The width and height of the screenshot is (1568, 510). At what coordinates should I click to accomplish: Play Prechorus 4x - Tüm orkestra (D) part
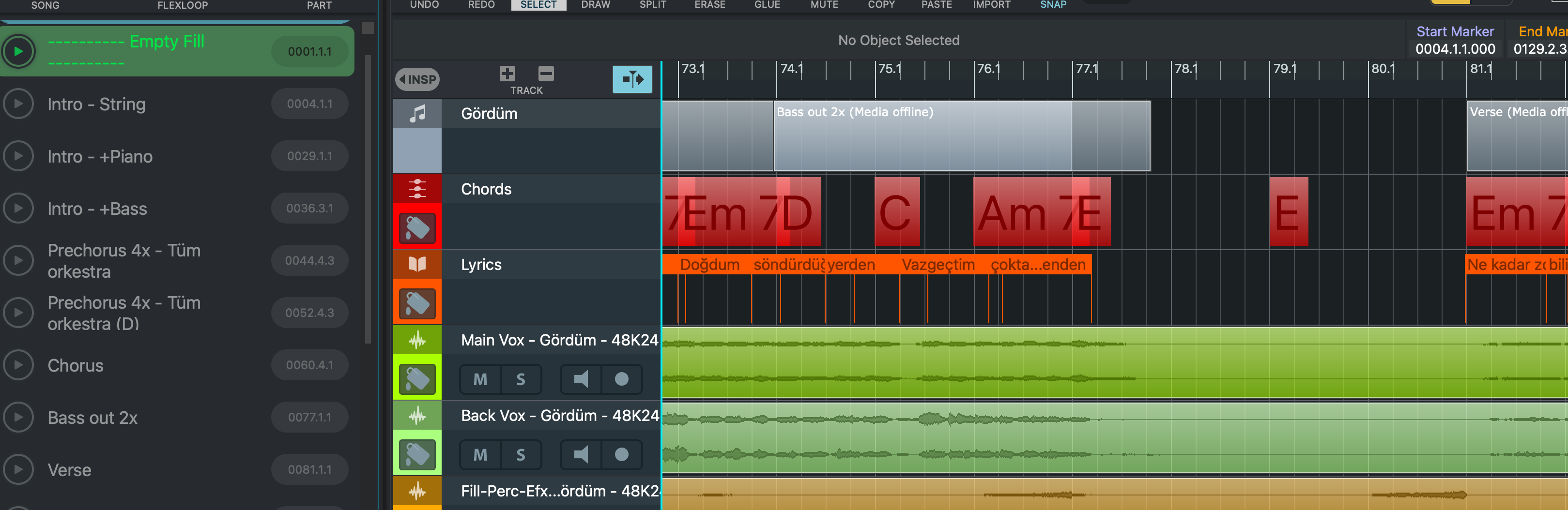point(18,313)
